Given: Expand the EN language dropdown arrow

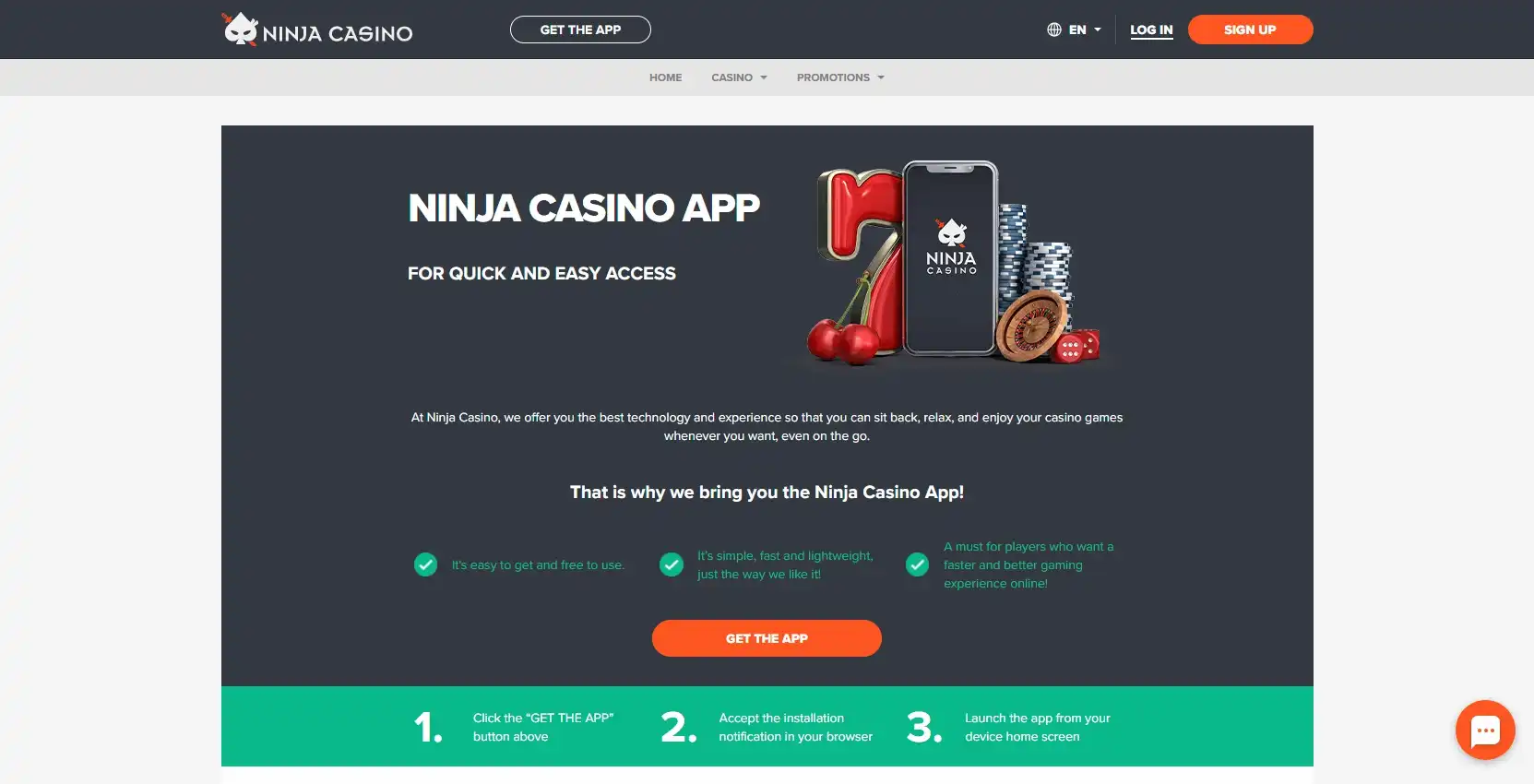Looking at the screenshot, I should [x=1098, y=30].
